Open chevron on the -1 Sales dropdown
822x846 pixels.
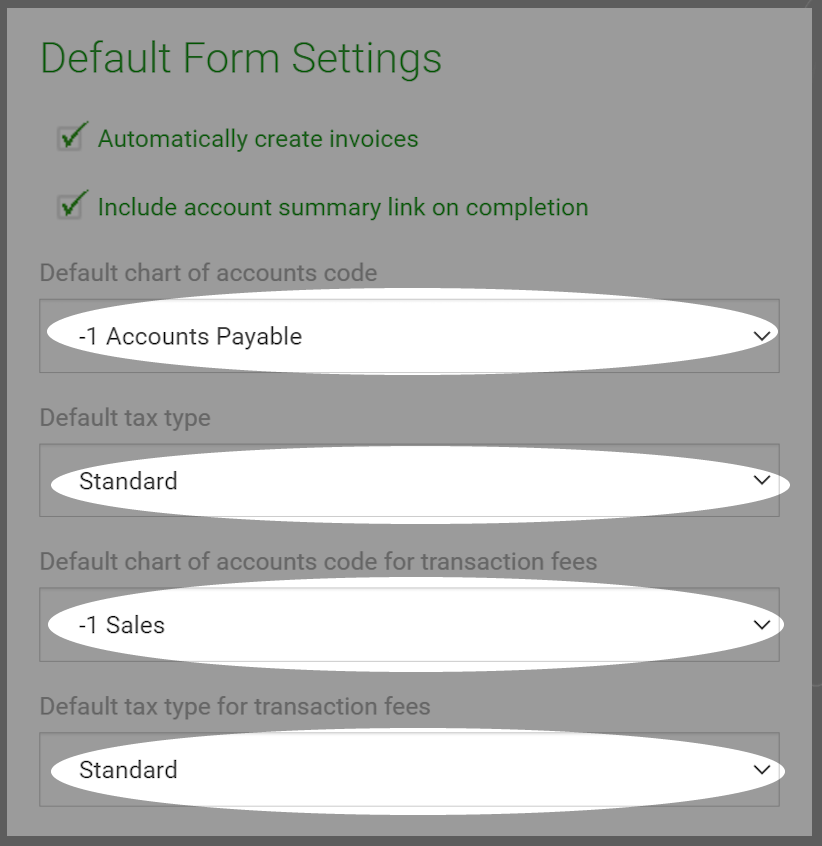tap(762, 625)
